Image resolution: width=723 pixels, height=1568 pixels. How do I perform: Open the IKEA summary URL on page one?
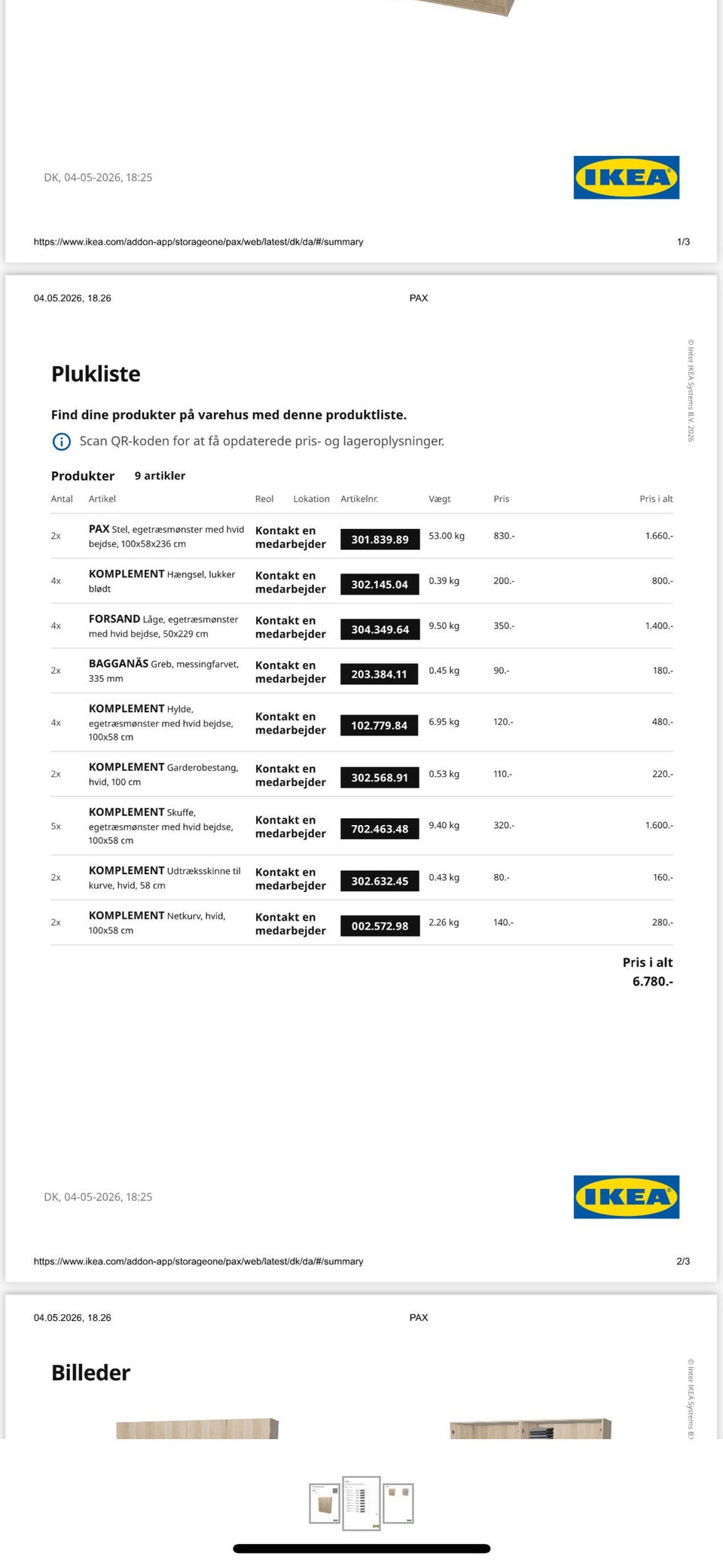[x=198, y=242]
